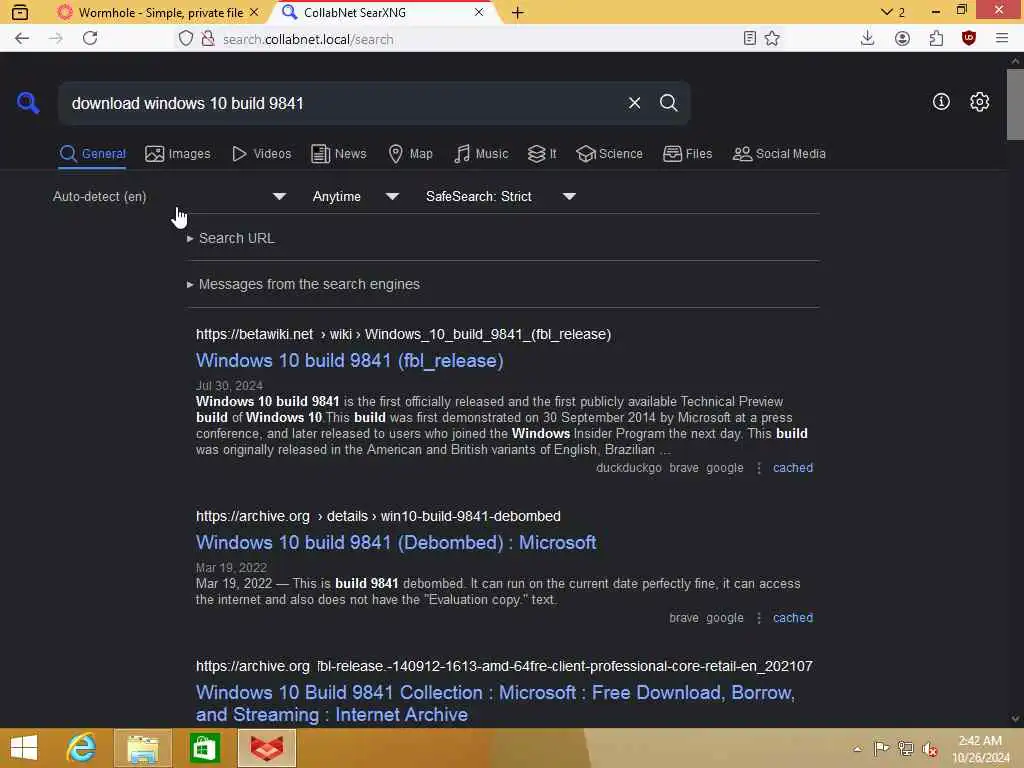Open a new browser tab with plus icon
The height and width of the screenshot is (768, 1024).
pyautogui.click(x=517, y=12)
